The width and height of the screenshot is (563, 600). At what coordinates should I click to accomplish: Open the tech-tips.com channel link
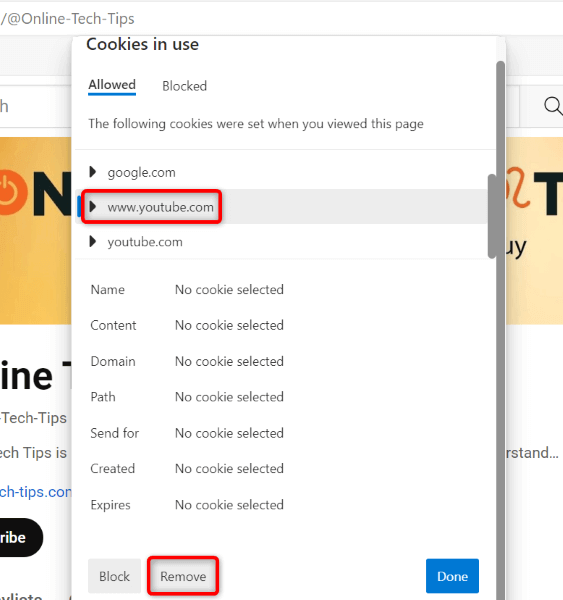(36, 492)
